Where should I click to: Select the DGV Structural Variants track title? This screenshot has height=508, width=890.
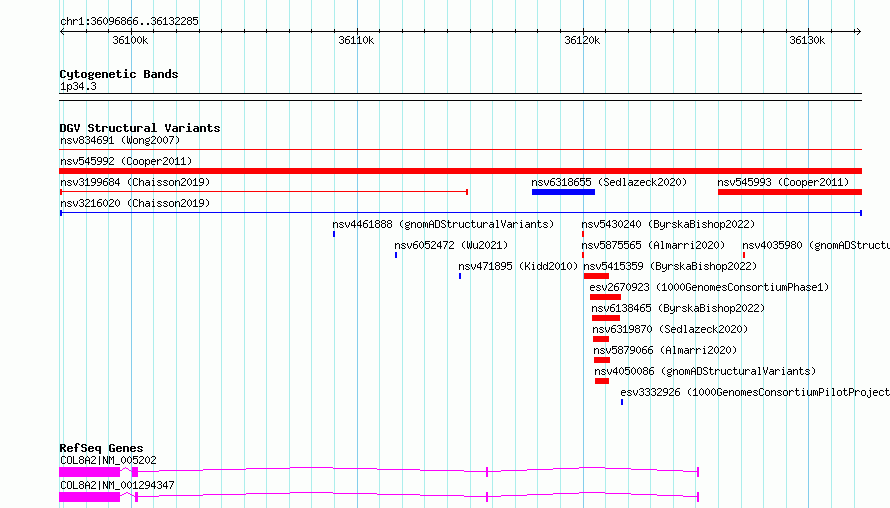(140, 128)
